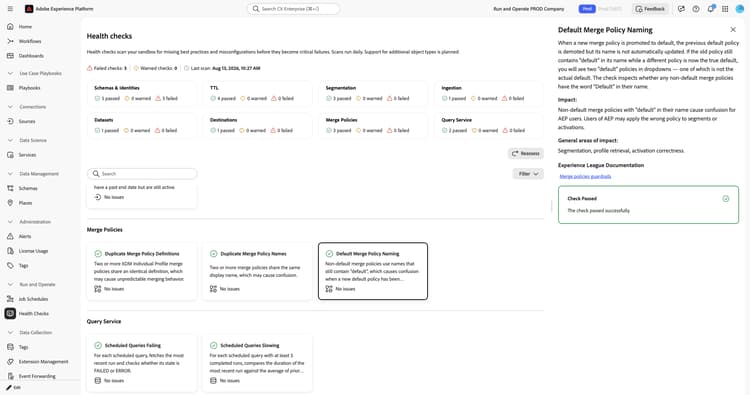Click the refresh chat icon in header
Image resolution: width=750 pixels, height=395 pixels.
pos(681,9)
